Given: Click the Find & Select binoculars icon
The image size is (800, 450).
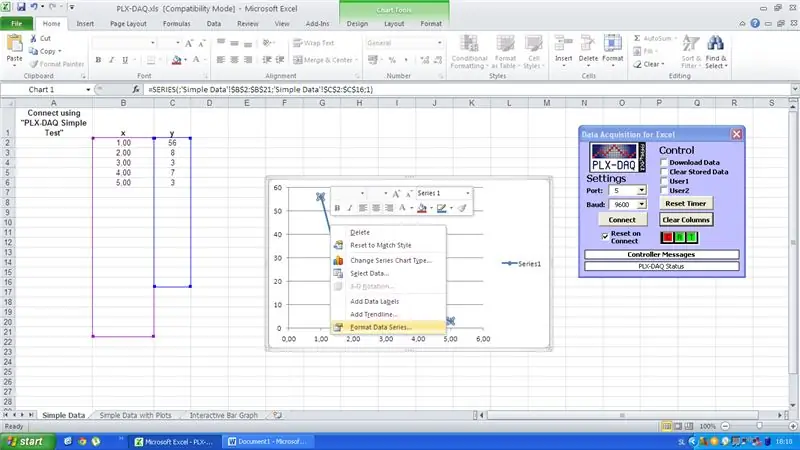Looking at the screenshot, I should tap(715, 44).
